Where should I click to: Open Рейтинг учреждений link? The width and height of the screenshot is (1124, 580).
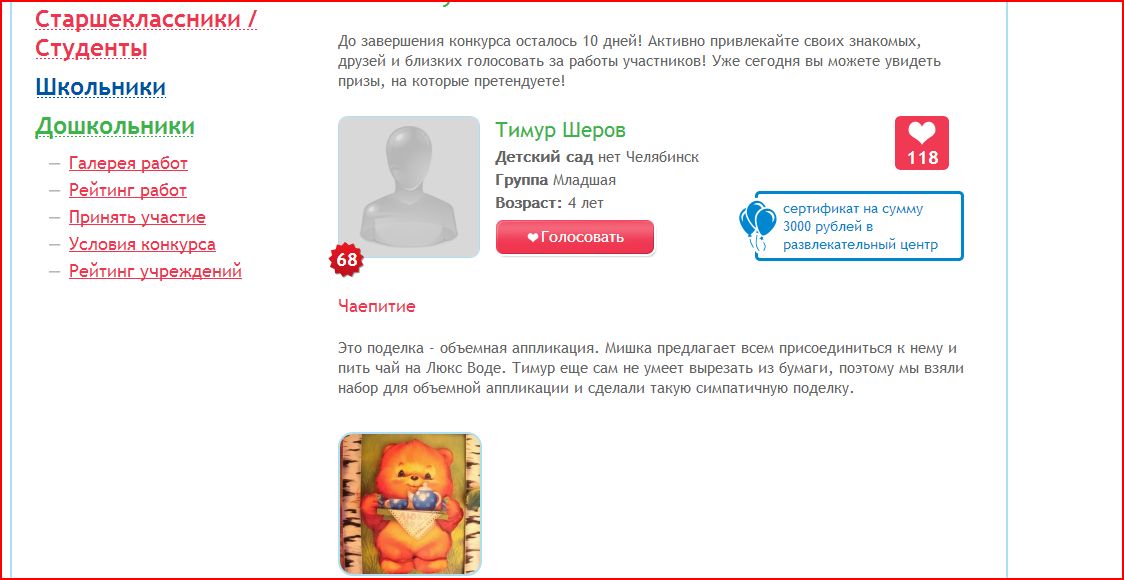[155, 272]
